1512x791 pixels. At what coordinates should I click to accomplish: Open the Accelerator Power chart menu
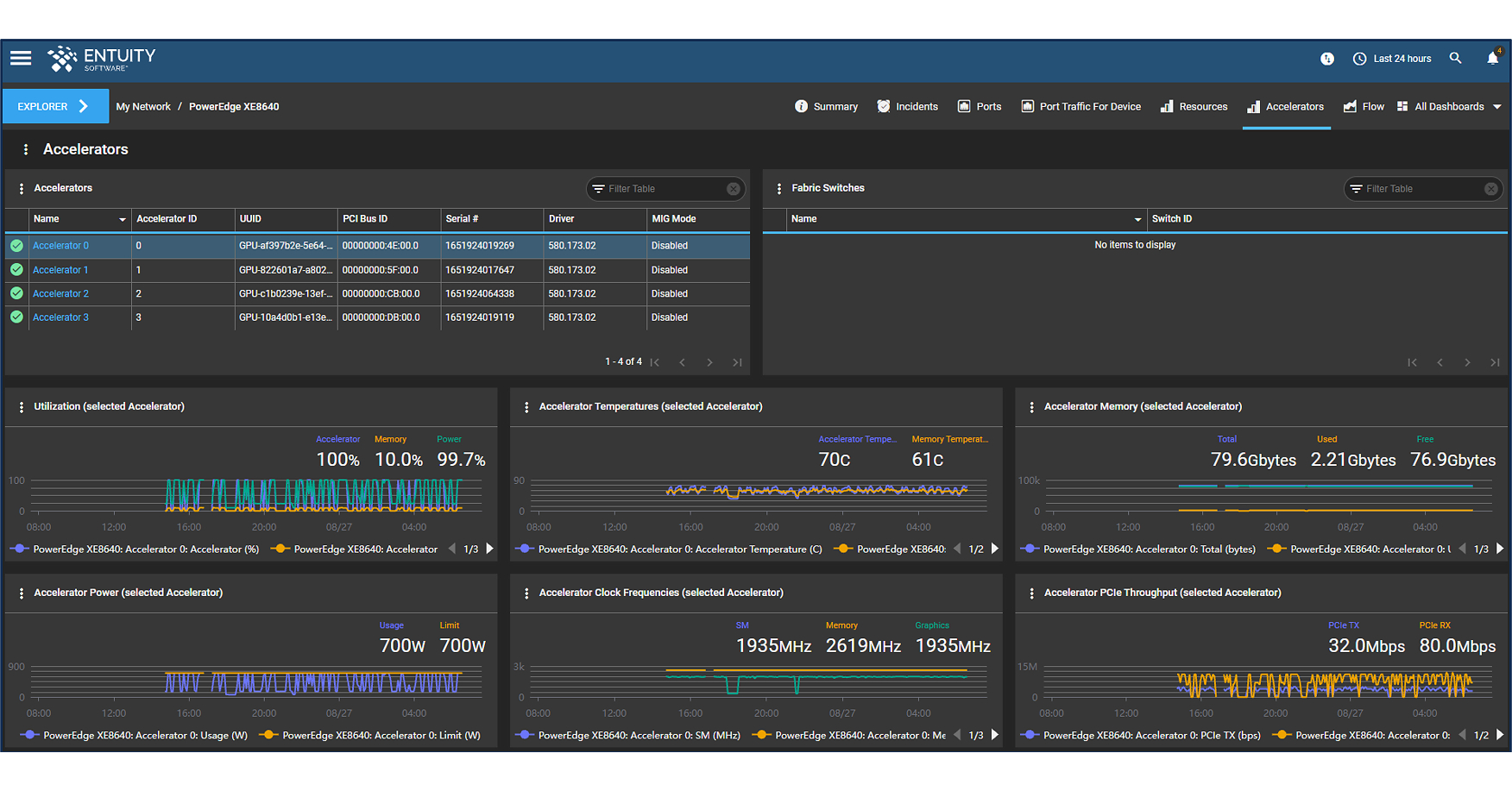click(22, 593)
